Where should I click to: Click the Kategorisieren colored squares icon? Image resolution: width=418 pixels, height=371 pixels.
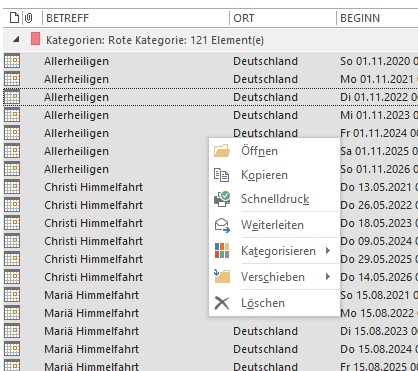(222, 251)
